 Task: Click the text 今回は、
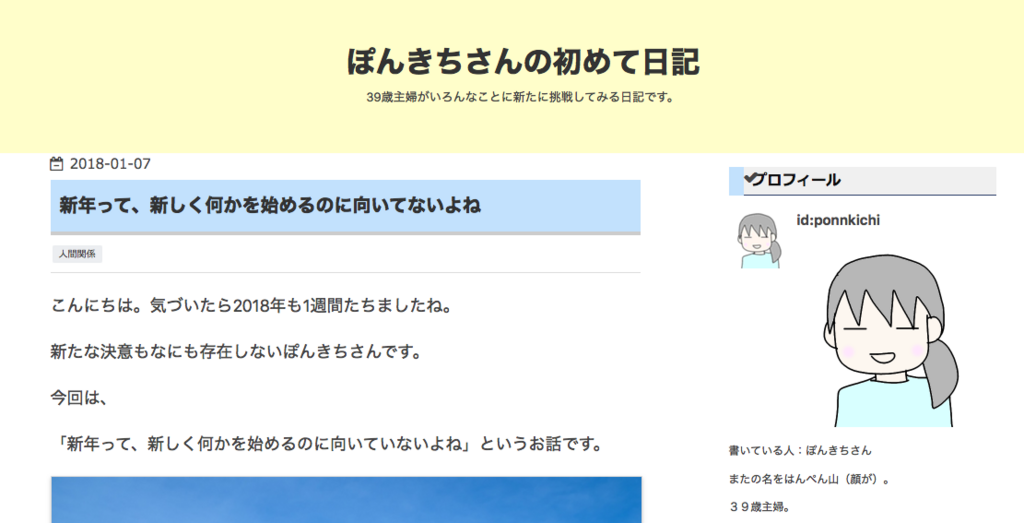coord(79,398)
